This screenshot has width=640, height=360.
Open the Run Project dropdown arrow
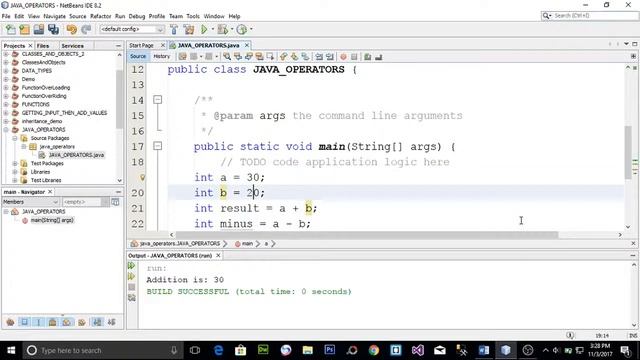[x=212, y=29]
